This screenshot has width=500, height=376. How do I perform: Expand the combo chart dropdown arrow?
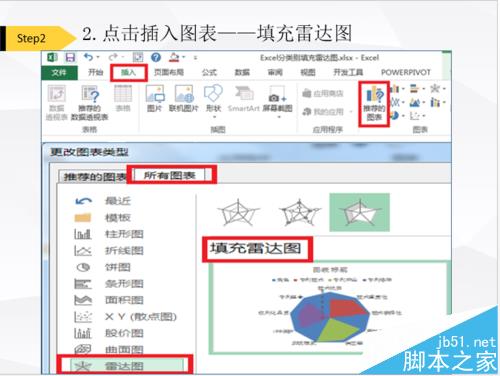(444, 102)
